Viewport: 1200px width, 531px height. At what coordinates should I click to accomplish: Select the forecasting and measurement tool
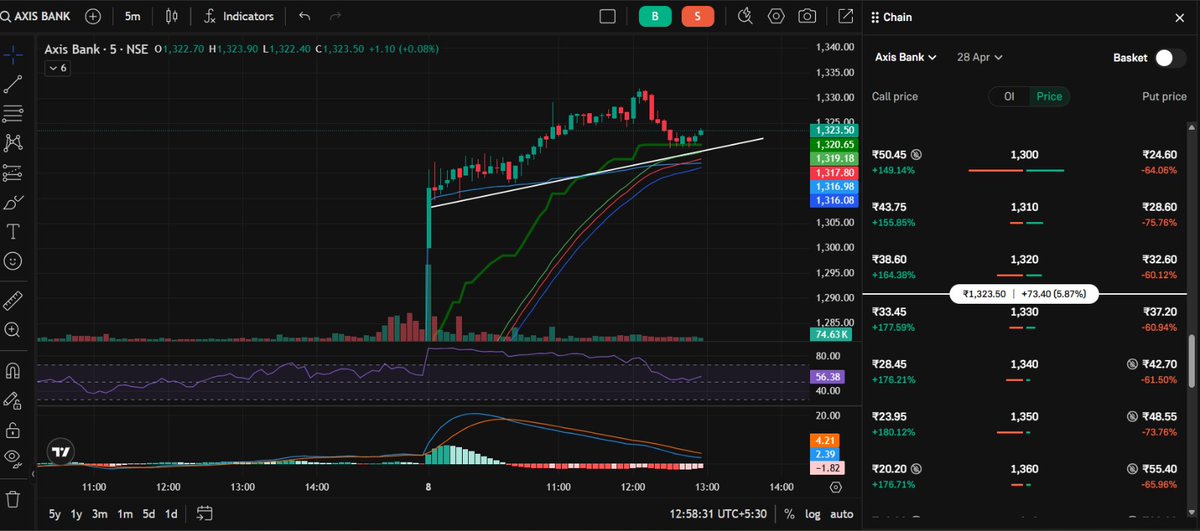(14, 173)
